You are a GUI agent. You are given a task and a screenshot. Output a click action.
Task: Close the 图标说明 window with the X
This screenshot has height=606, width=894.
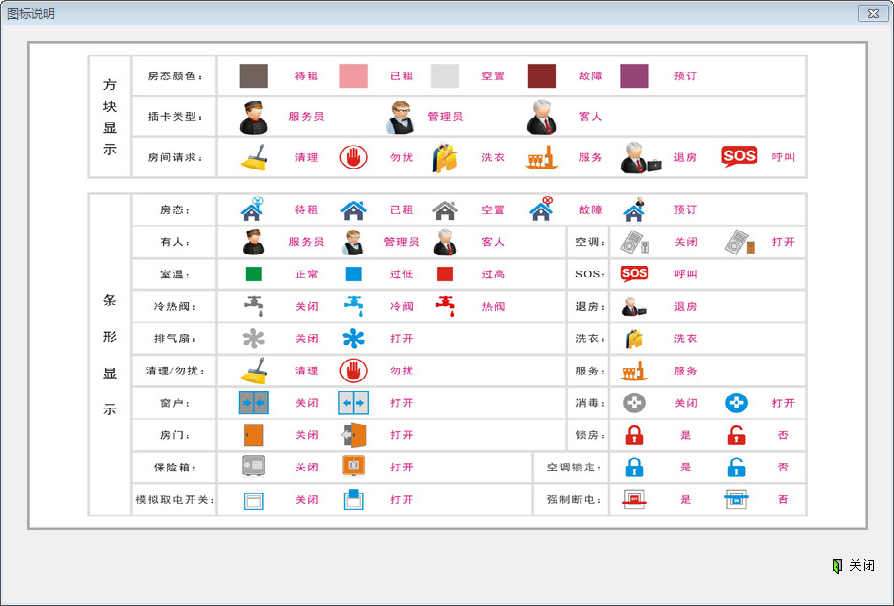pos(869,13)
